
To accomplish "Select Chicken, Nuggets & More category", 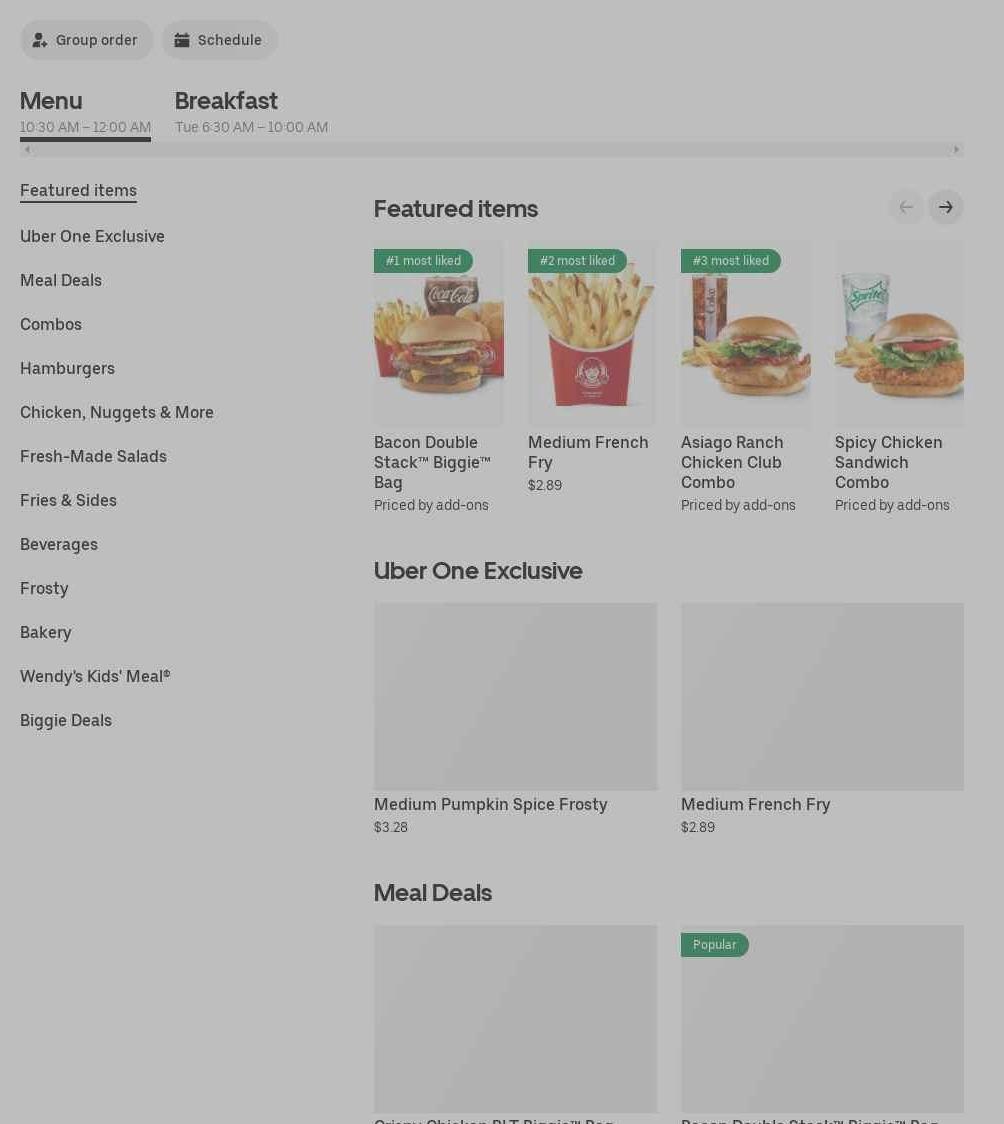I will point(117,412).
